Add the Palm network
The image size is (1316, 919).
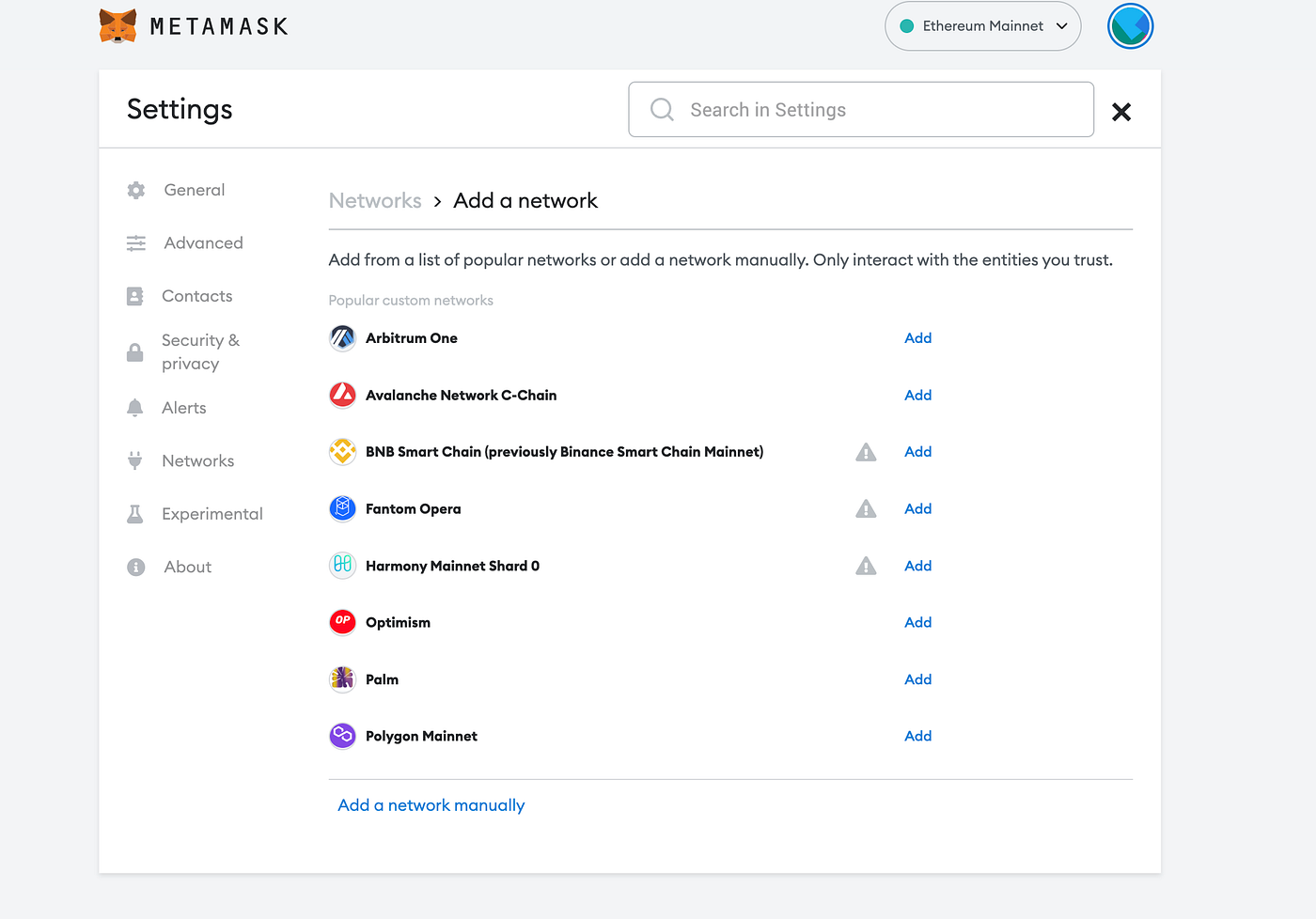[917, 678]
